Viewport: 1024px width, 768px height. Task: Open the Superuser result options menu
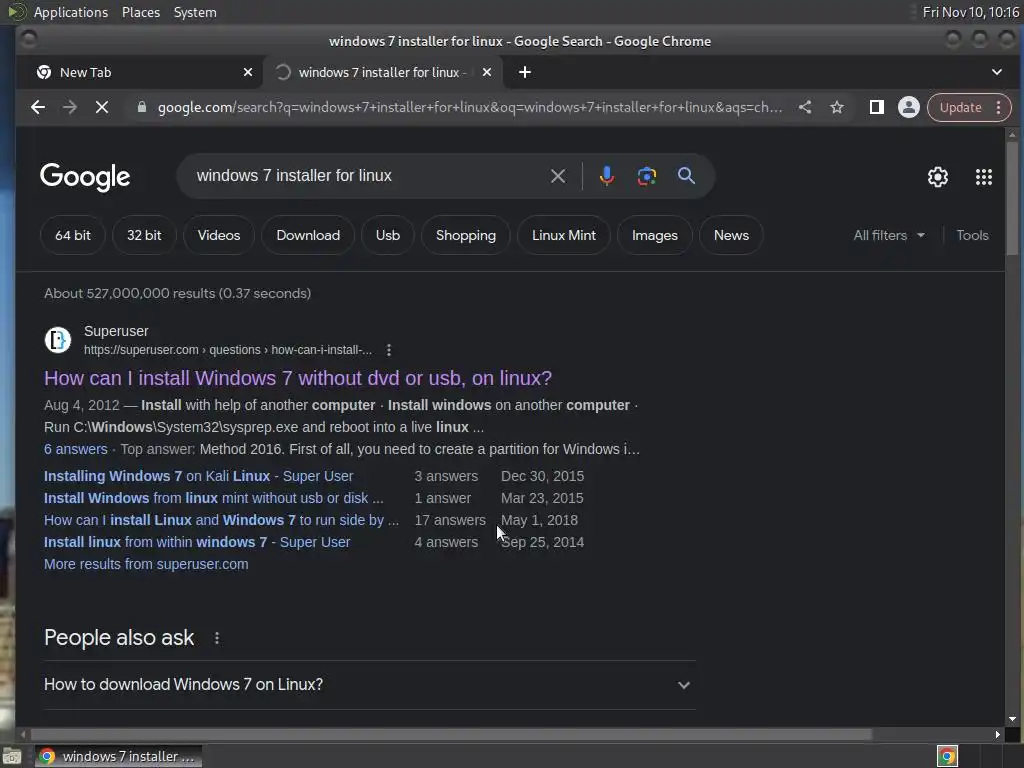389,350
